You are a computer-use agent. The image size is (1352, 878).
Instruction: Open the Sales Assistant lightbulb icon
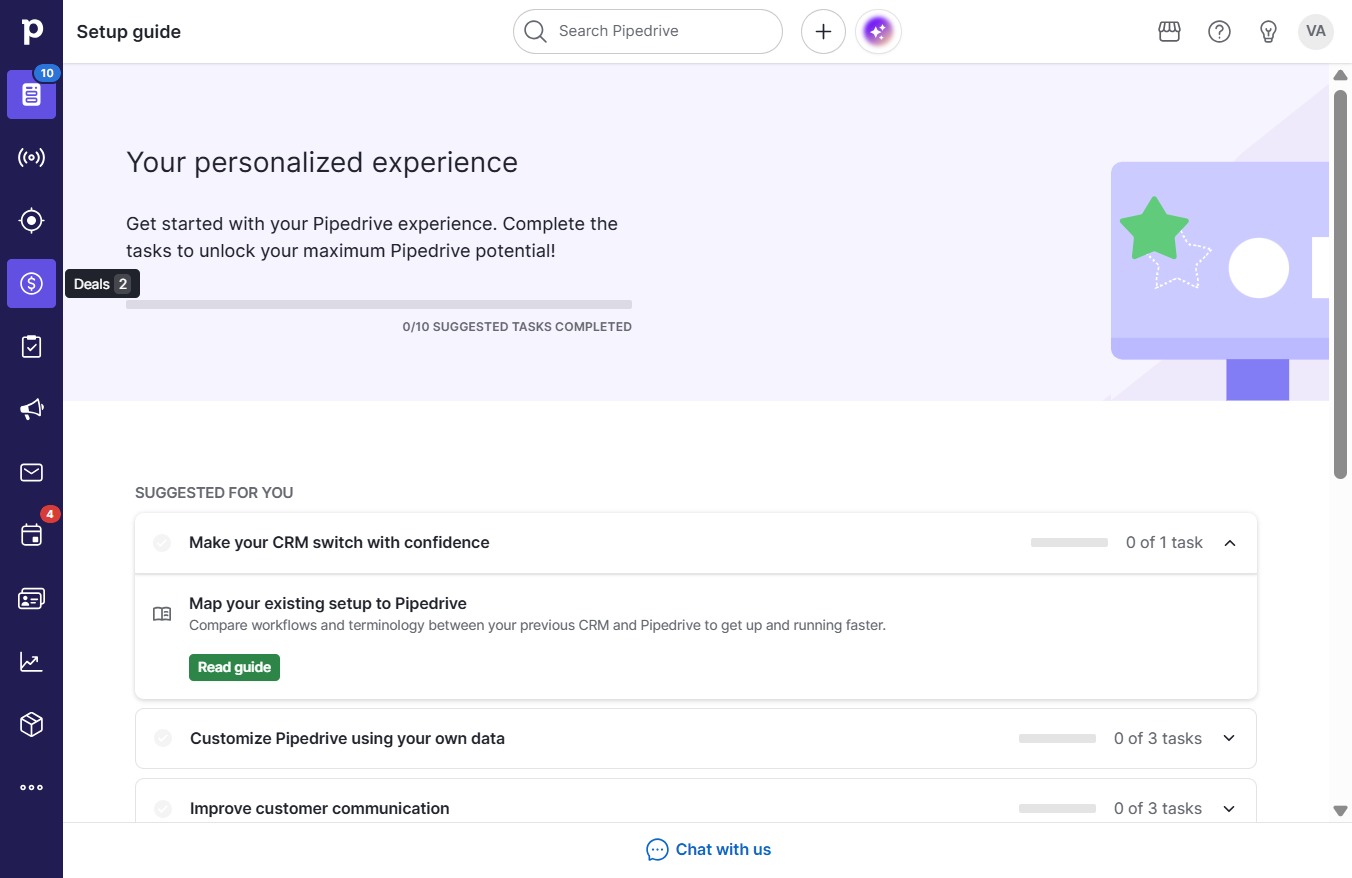click(1269, 32)
